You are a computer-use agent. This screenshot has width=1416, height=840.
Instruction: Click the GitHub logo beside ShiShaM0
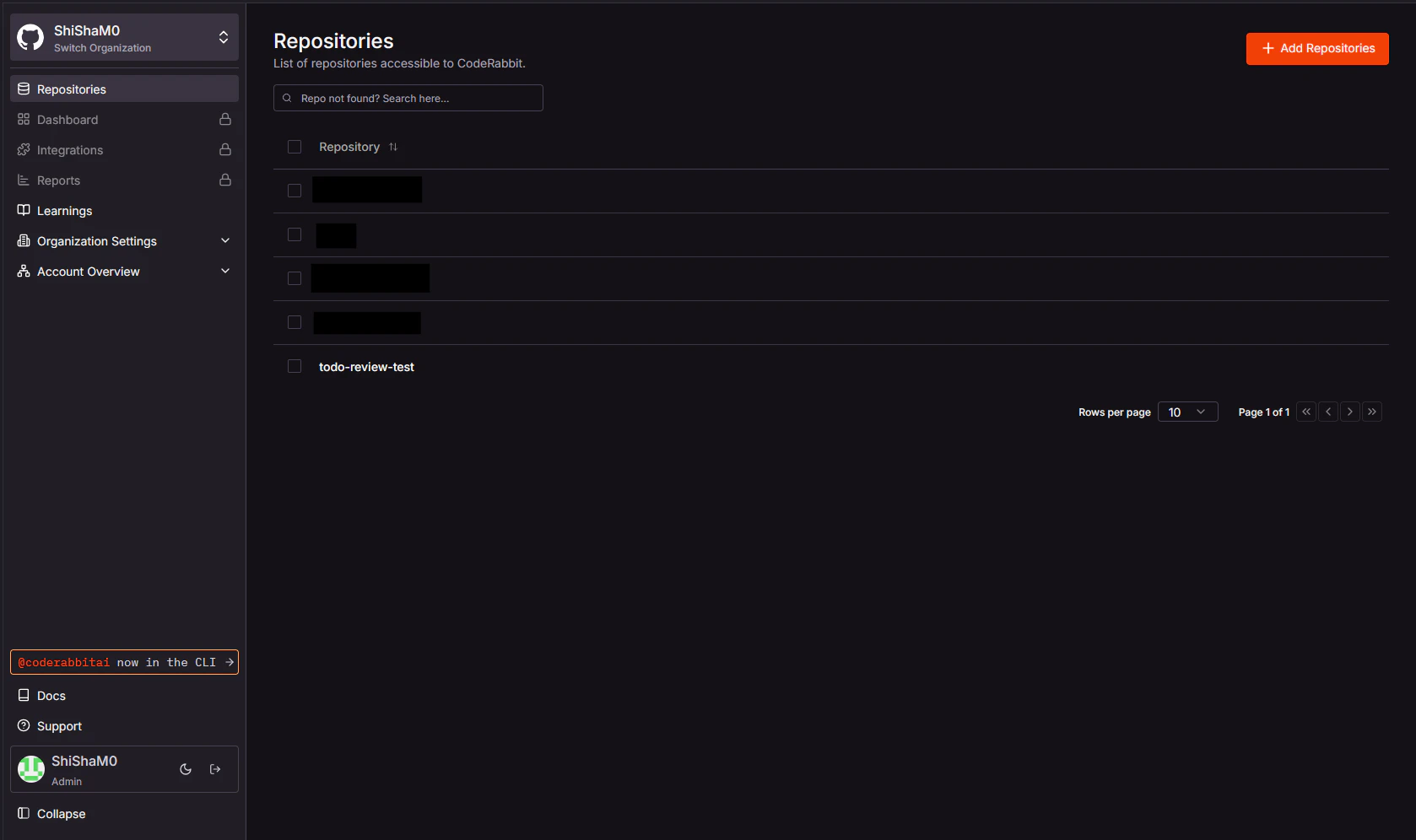pyautogui.click(x=31, y=37)
